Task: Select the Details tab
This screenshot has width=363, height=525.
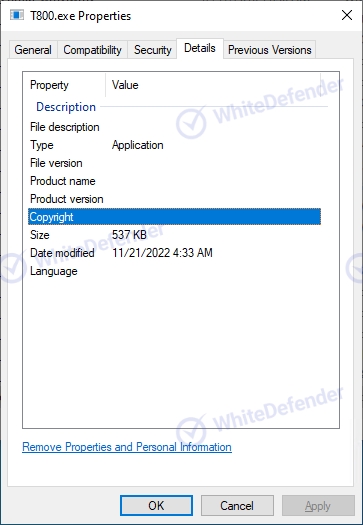Action: (200, 49)
